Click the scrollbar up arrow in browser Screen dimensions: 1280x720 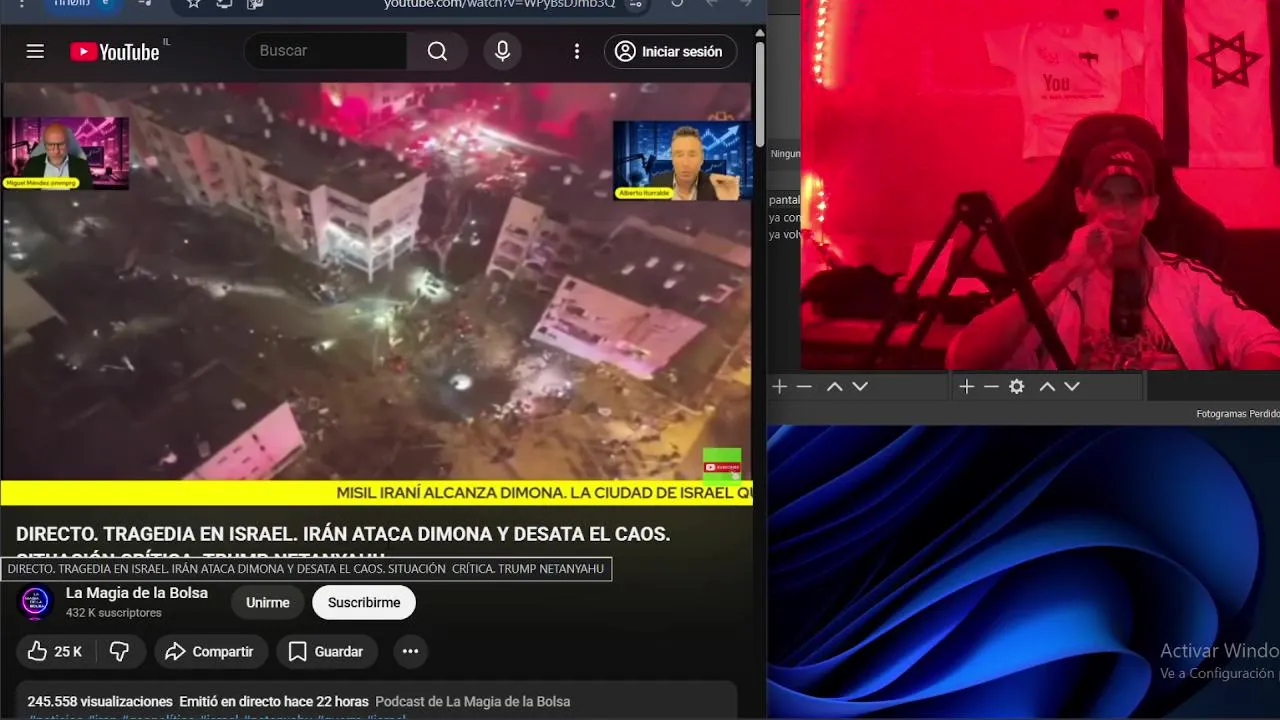pyautogui.click(x=760, y=33)
